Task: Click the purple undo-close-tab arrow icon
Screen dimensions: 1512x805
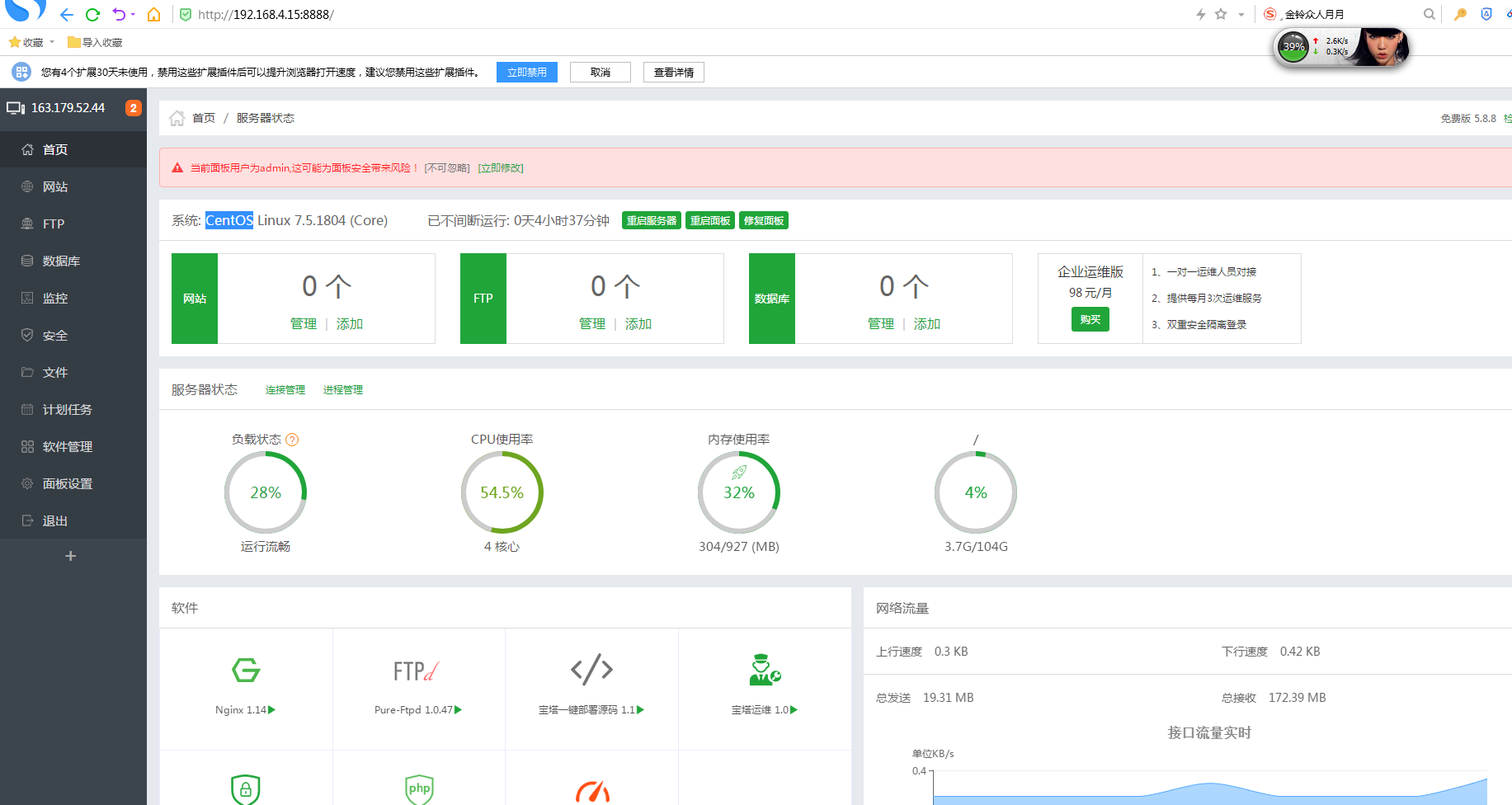Action: coord(119,15)
